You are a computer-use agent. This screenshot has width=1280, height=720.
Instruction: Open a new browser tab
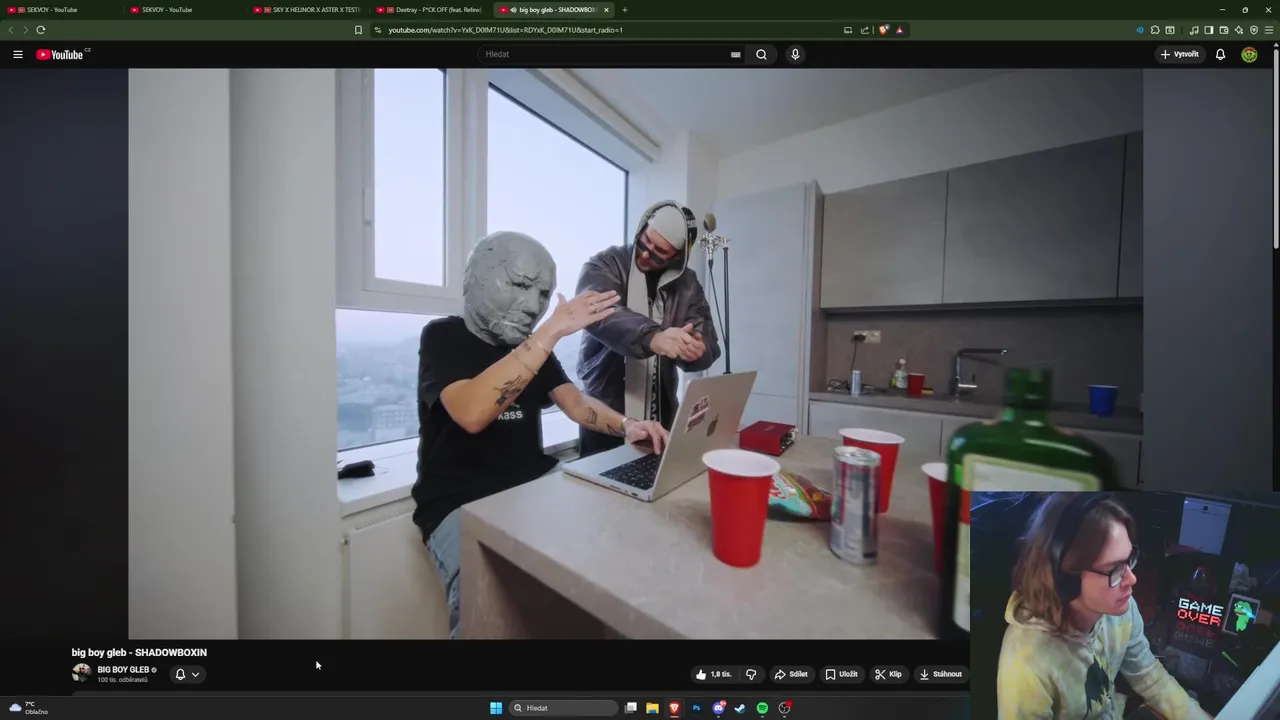coord(625,10)
